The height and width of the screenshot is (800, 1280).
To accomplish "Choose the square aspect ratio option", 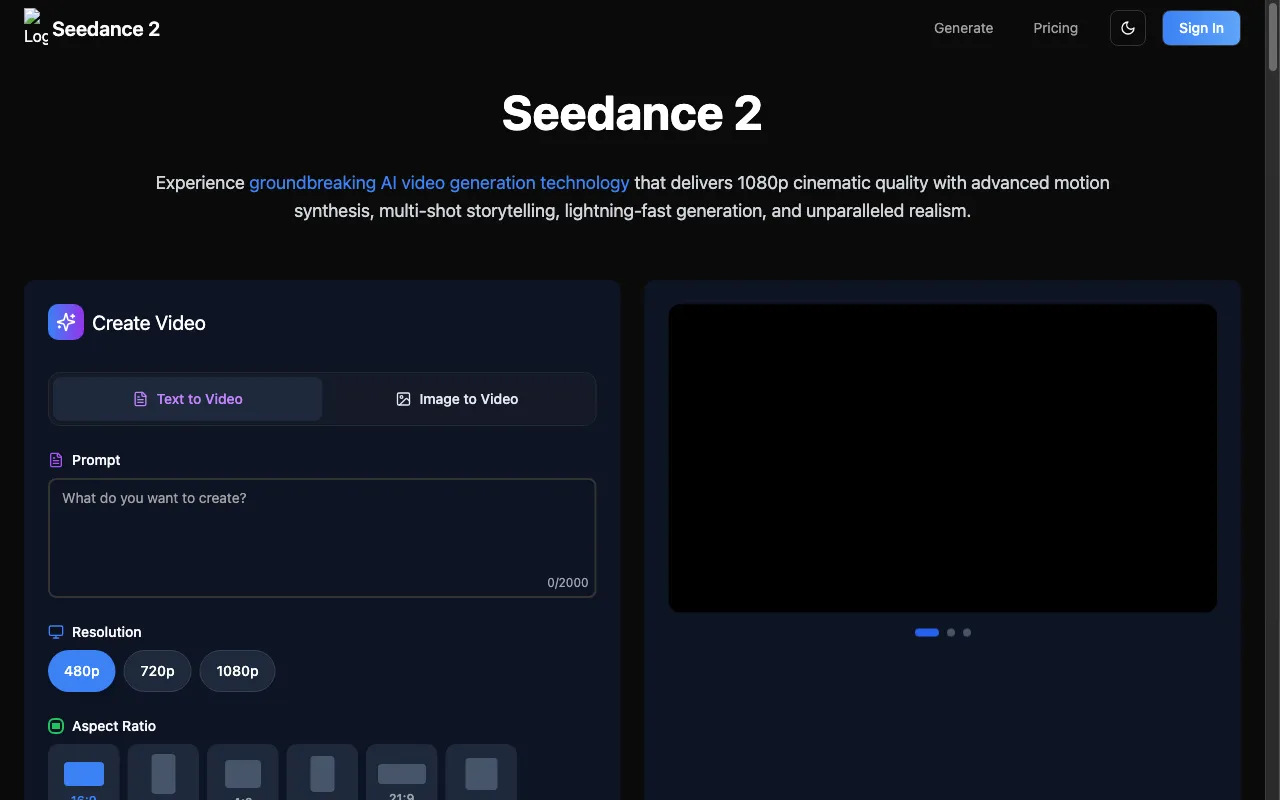I will (481, 773).
